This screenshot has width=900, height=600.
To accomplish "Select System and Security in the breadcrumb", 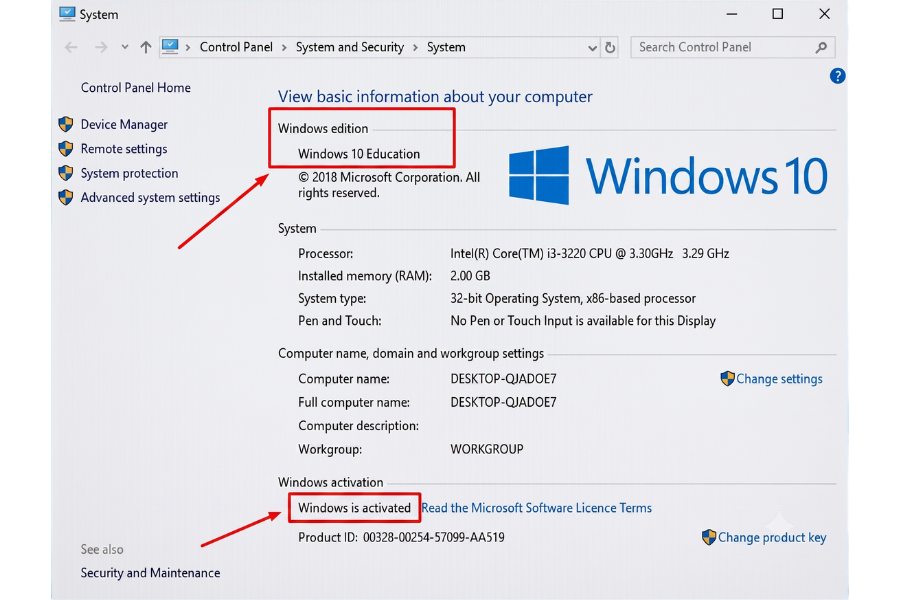I will coord(350,47).
